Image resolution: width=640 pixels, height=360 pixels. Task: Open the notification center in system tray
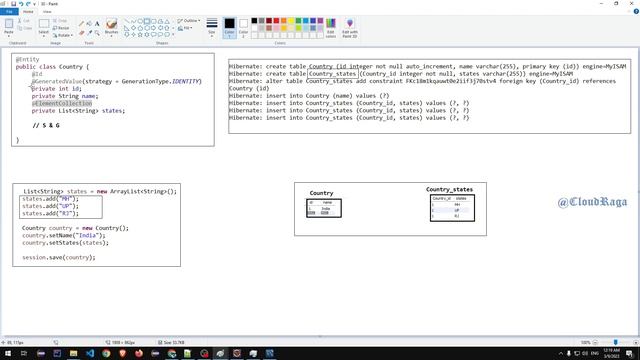tap(629, 353)
